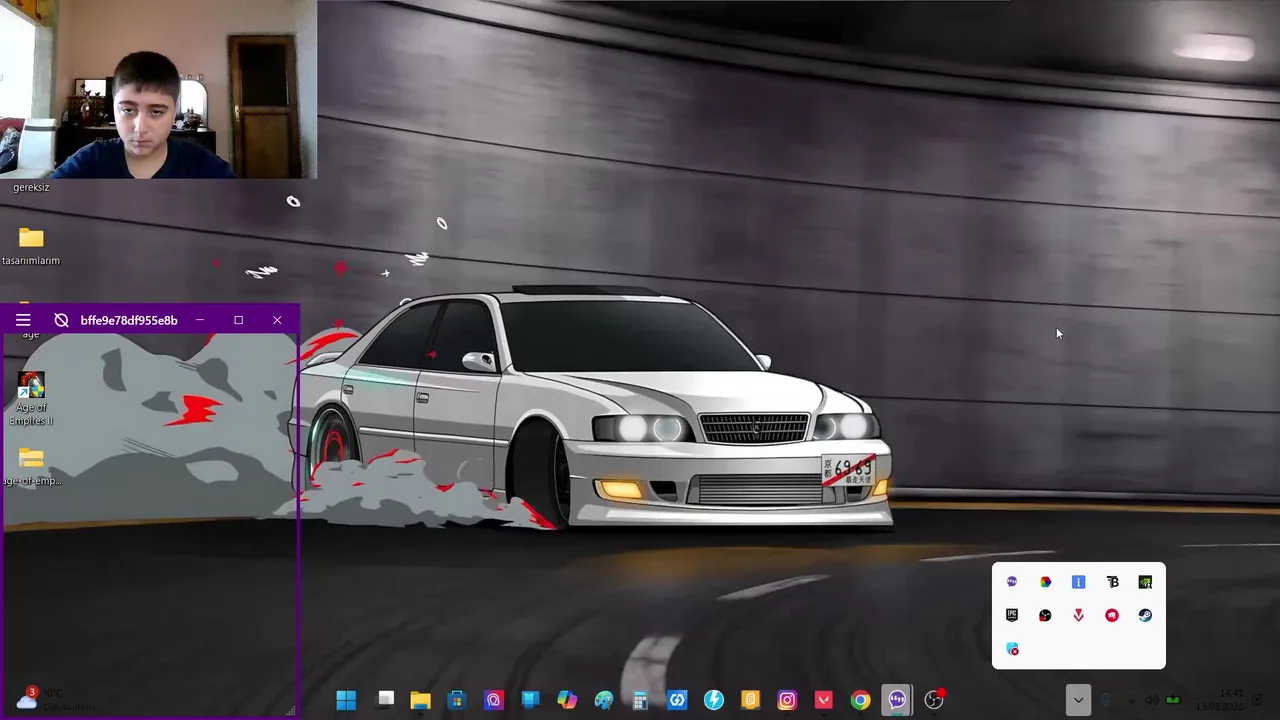Image resolution: width=1280 pixels, height=720 pixels.
Task: Select the gereksiz desktop label
Action: tap(31, 187)
